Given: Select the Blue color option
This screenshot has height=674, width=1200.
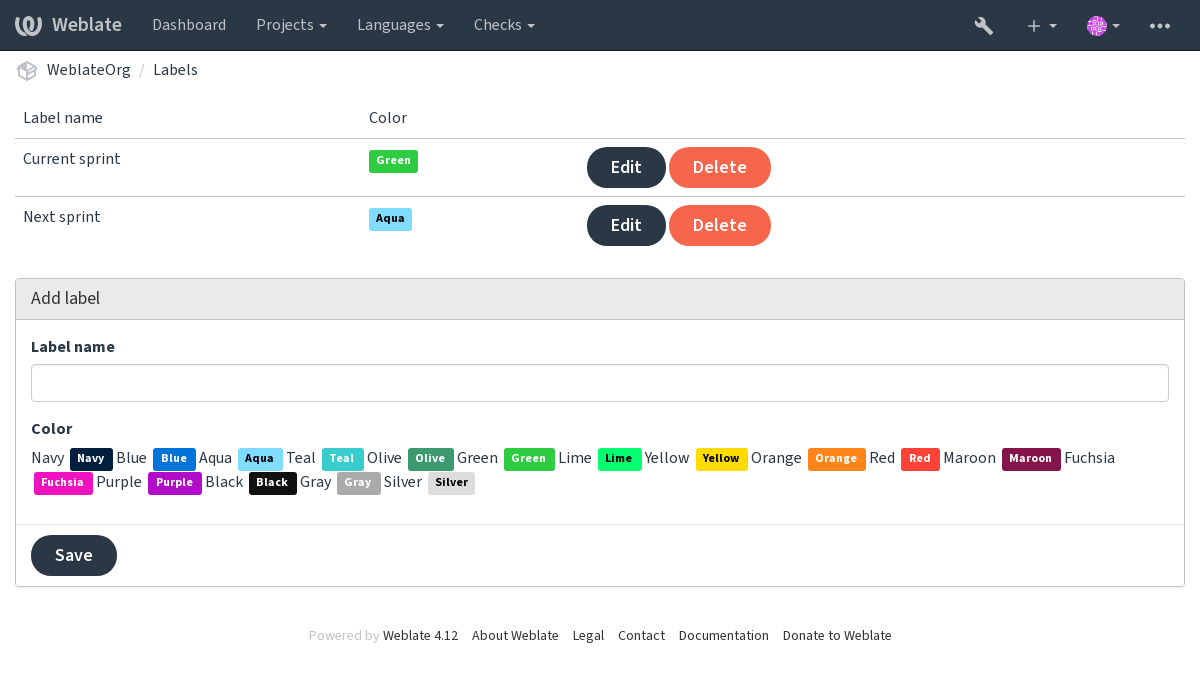Looking at the screenshot, I should tap(174, 459).
